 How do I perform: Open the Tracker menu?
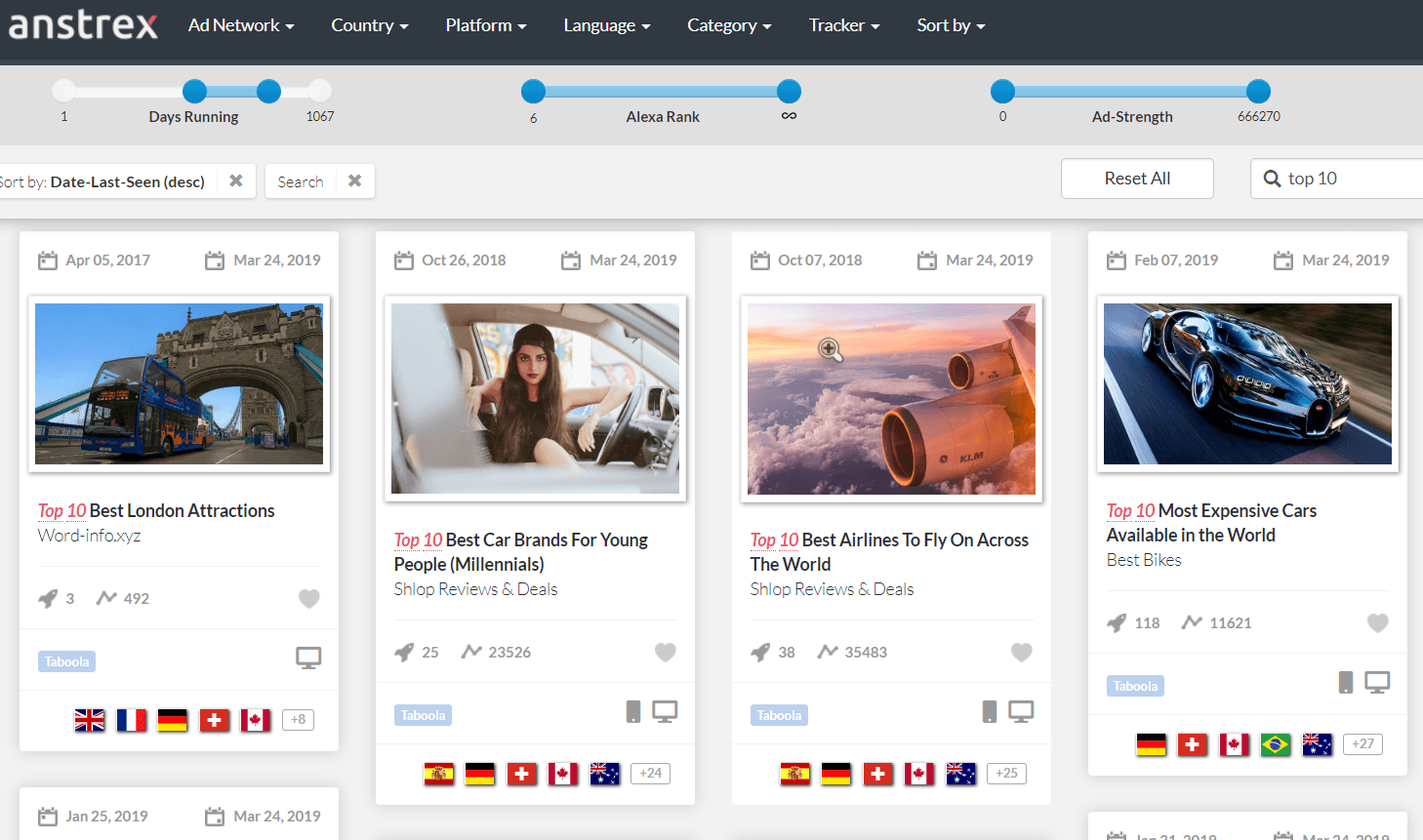click(843, 25)
